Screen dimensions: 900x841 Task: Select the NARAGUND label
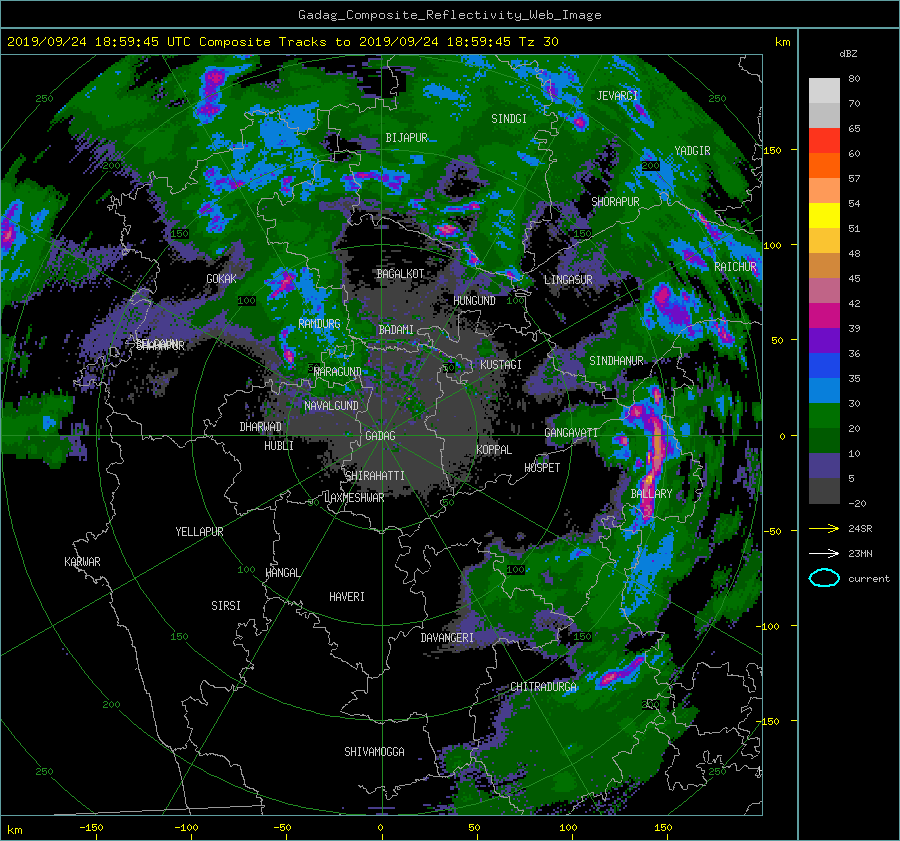(x=338, y=371)
